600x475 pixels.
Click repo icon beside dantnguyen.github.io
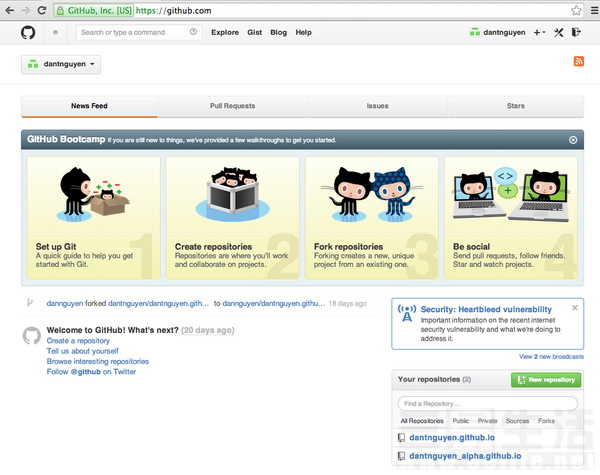click(x=401, y=437)
